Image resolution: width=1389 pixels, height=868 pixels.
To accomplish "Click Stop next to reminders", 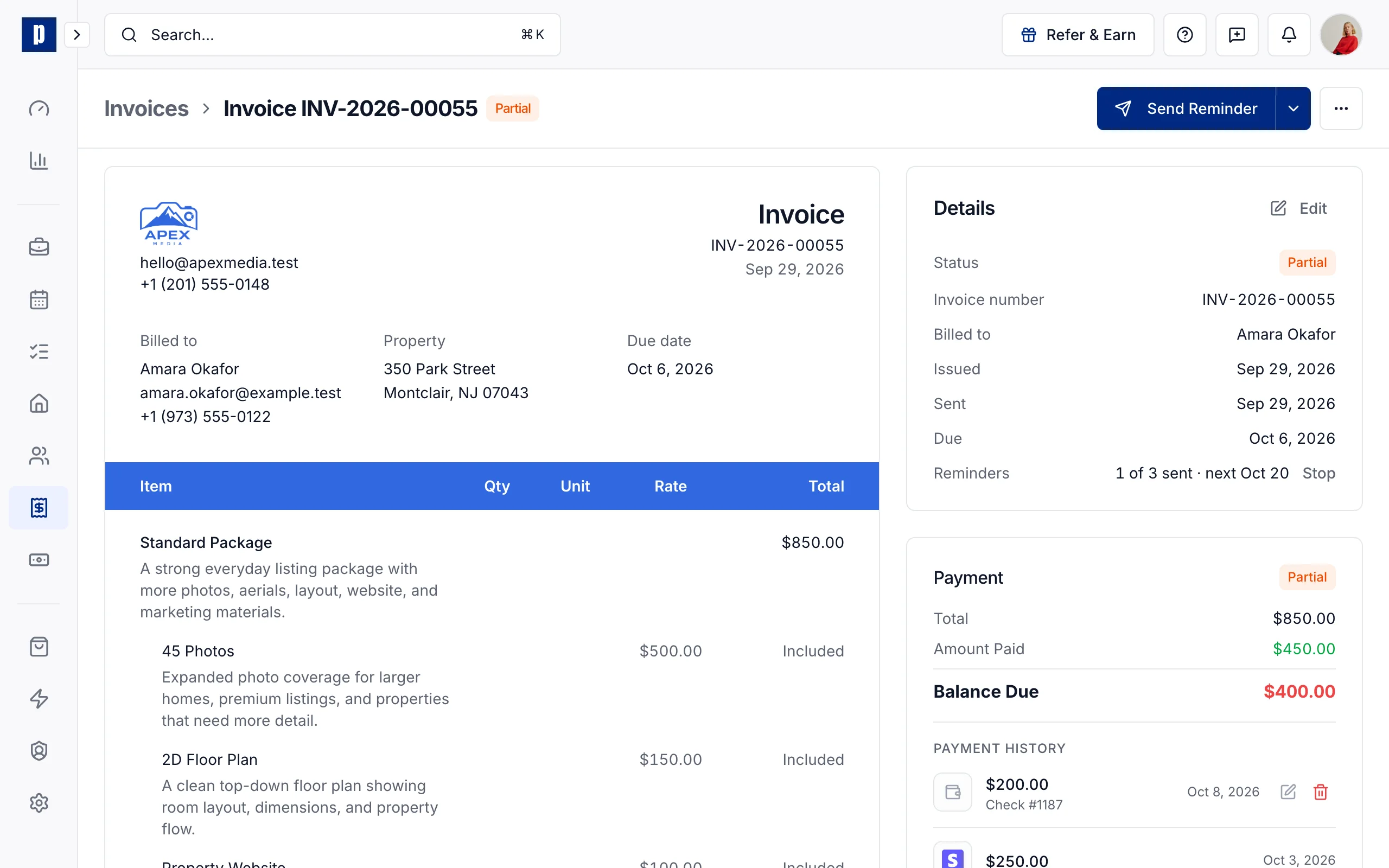I will pos(1318,473).
